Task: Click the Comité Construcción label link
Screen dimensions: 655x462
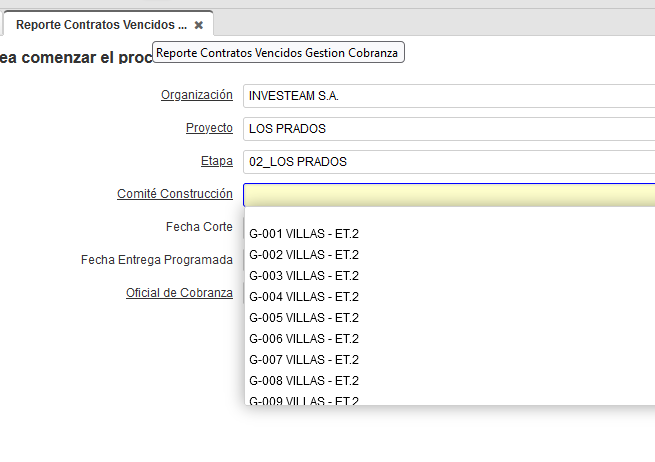Action: [174, 194]
